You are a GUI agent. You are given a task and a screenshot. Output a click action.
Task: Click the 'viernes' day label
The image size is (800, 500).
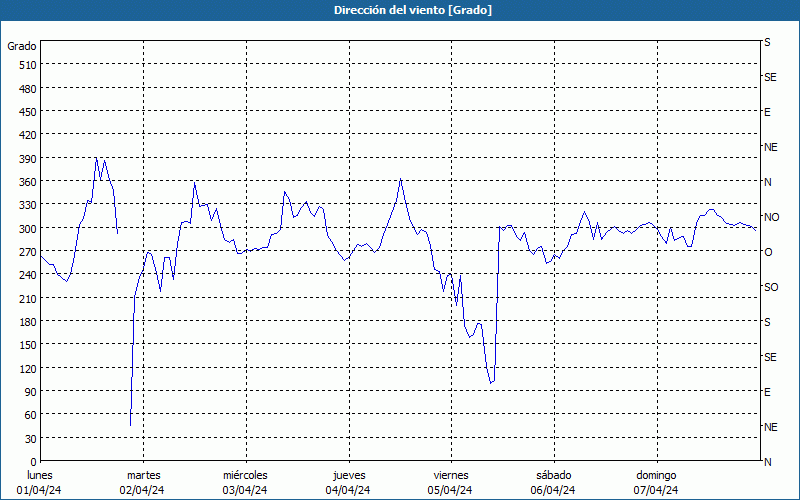[x=451, y=476]
